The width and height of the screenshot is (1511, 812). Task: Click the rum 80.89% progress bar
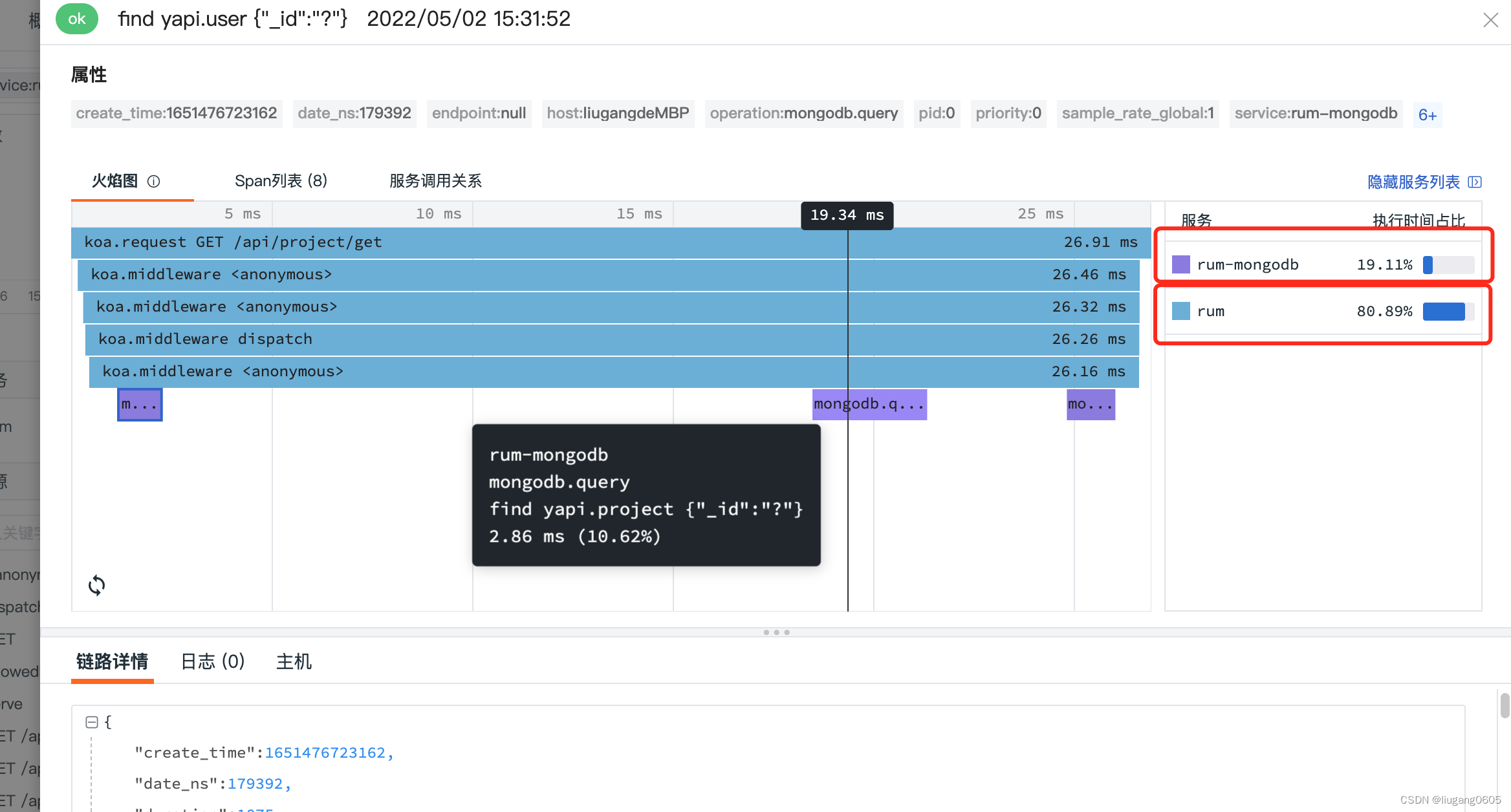point(1448,311)
